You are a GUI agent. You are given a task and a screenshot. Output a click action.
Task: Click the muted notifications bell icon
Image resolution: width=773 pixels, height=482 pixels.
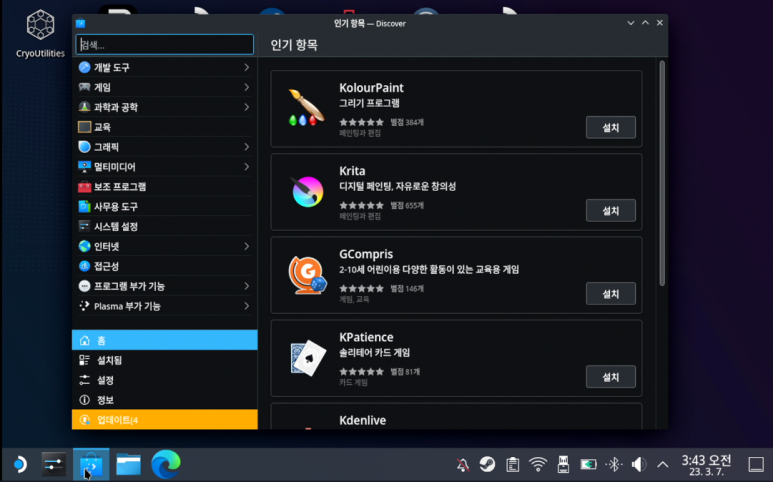(462, 464)
